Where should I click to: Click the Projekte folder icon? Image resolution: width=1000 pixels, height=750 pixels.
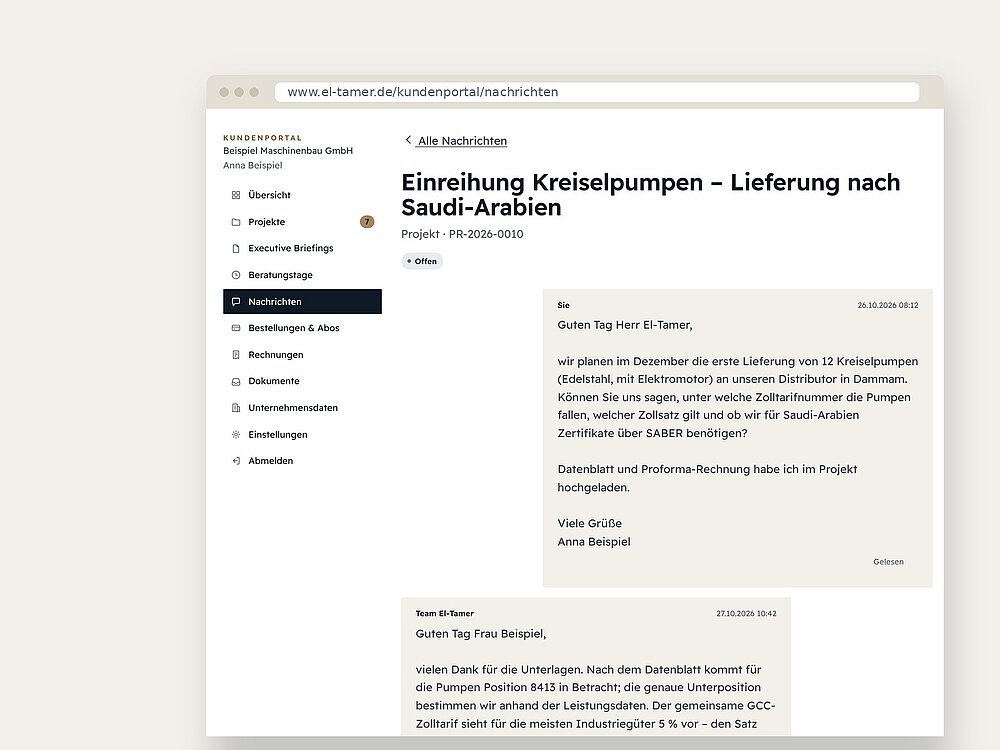point(236,222)
